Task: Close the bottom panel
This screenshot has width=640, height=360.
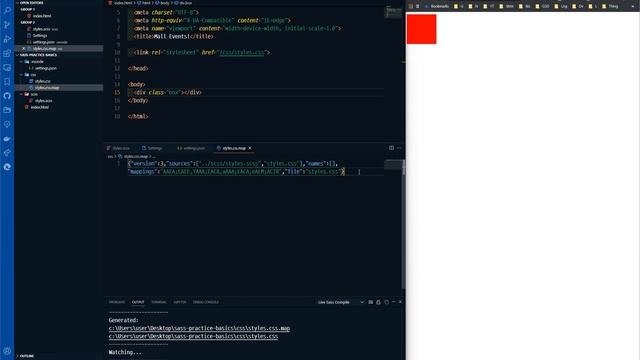Action: [400, 302]
